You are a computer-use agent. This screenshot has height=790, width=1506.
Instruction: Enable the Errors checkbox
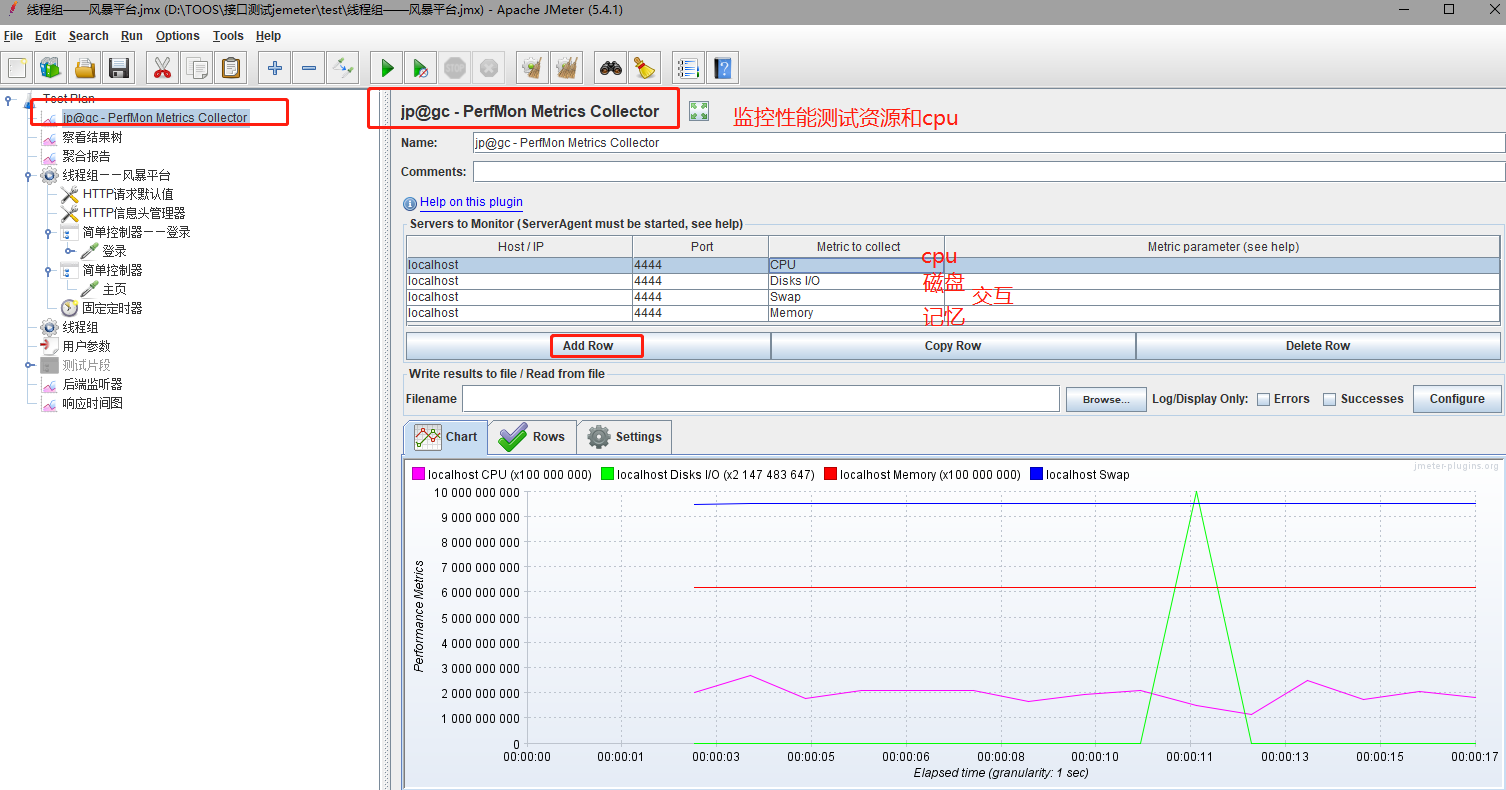[x=1264, y=399]
